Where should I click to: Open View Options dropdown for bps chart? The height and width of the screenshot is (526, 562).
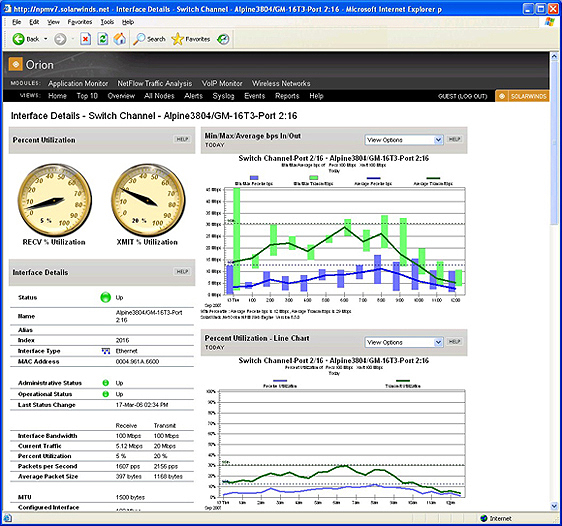click(x=404, y=140)
